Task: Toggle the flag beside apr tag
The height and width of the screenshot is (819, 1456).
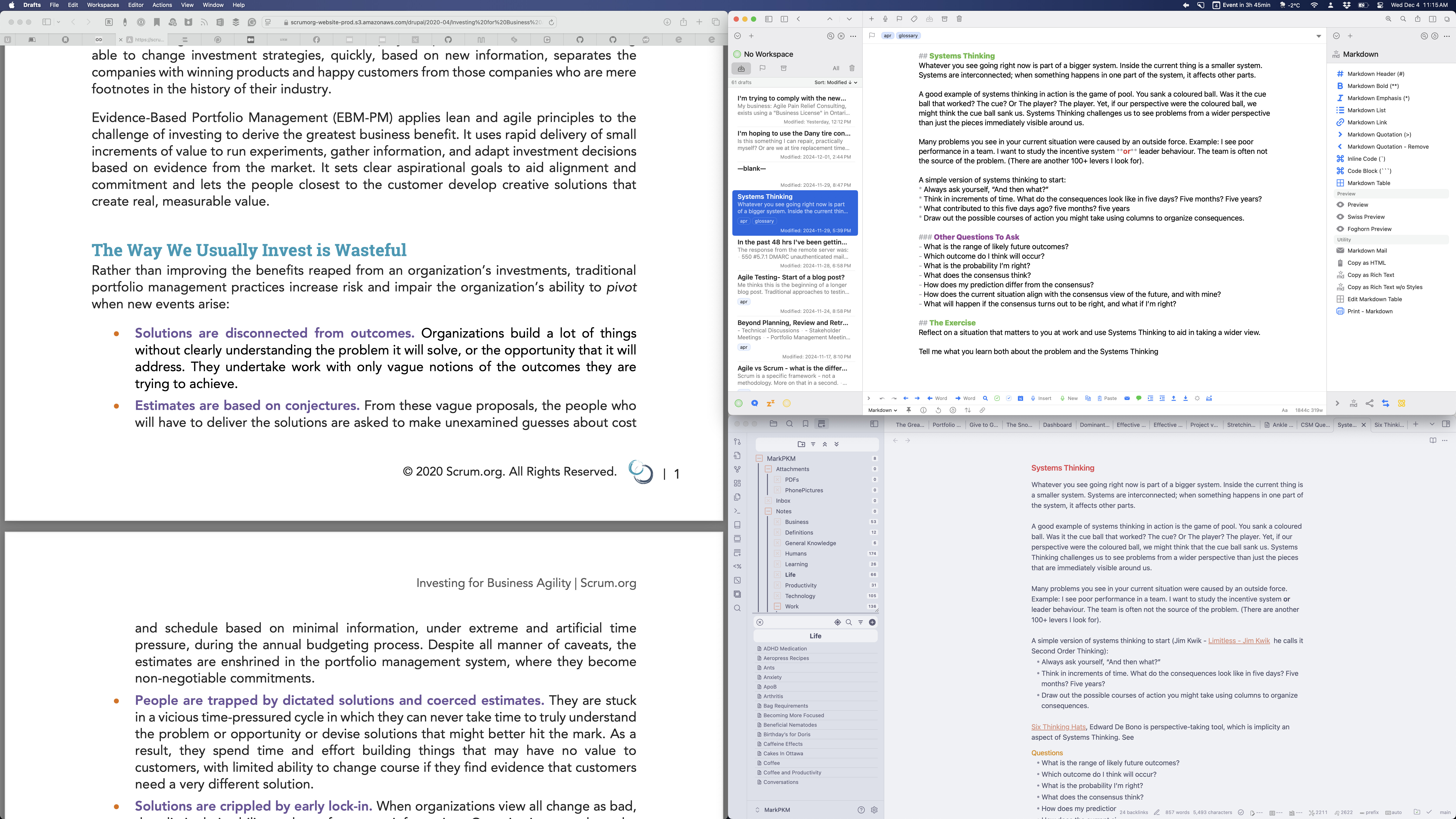Action: pos(872,36)
